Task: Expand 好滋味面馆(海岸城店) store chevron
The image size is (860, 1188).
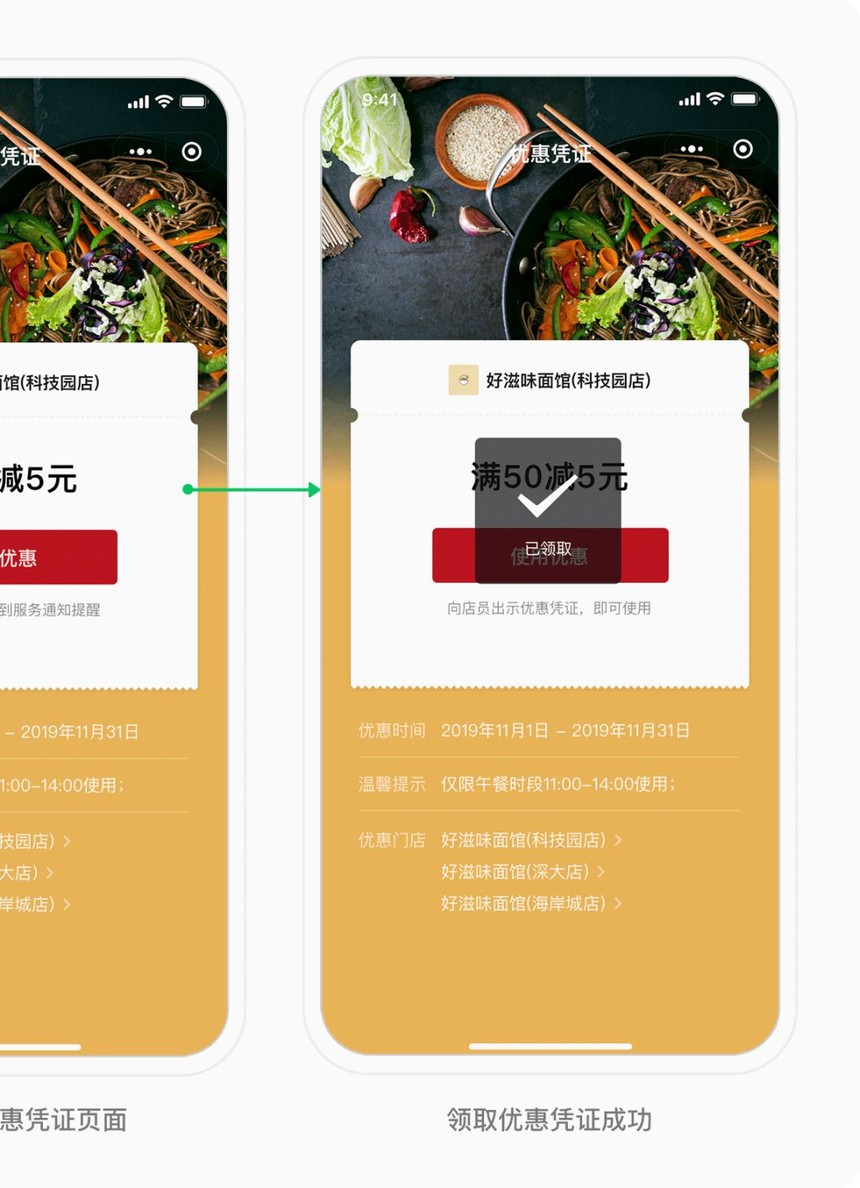Action: 618,903
